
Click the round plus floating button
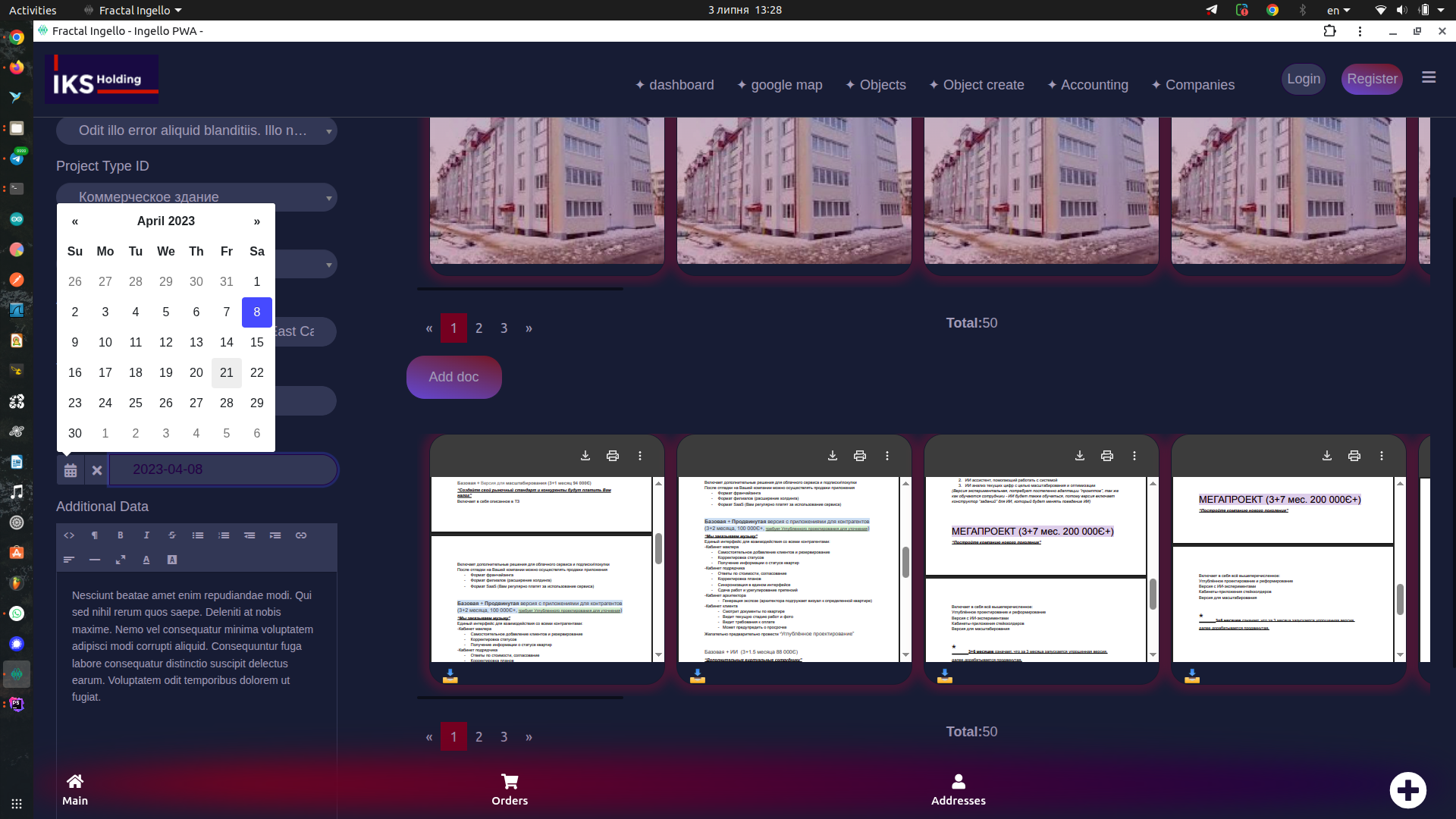(1408, 790)
